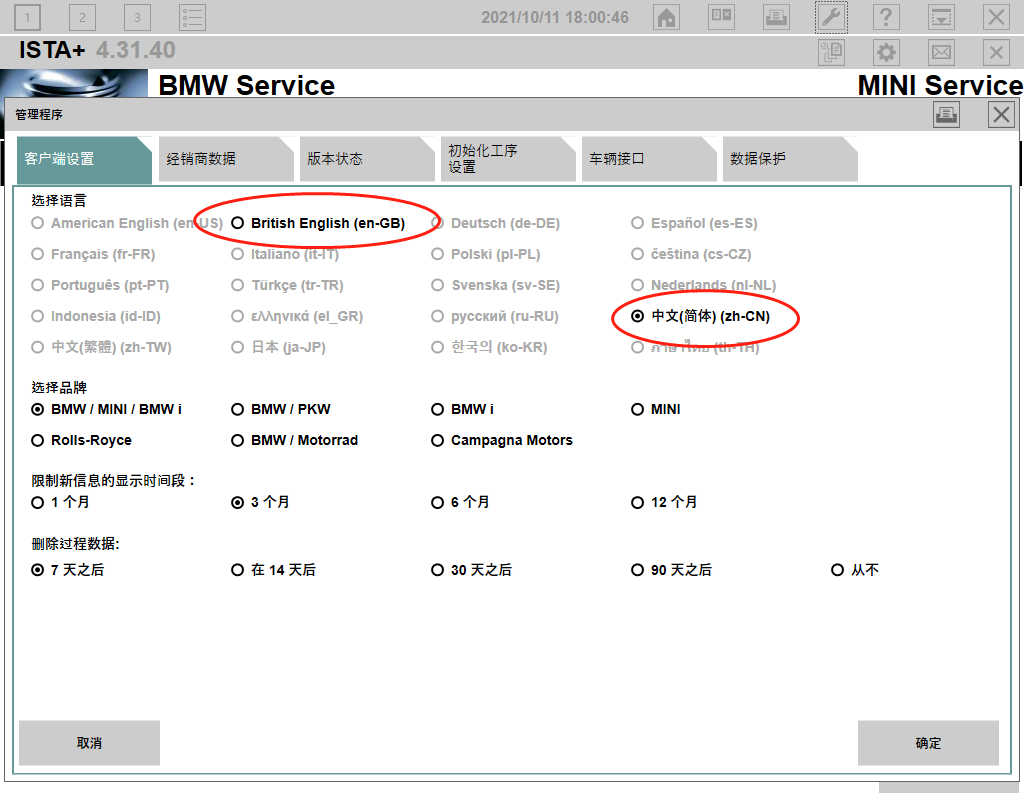Viewport: 1024px width, 800px height.
Task: Select numbered session box 2
Action: [x=82, y=17]
